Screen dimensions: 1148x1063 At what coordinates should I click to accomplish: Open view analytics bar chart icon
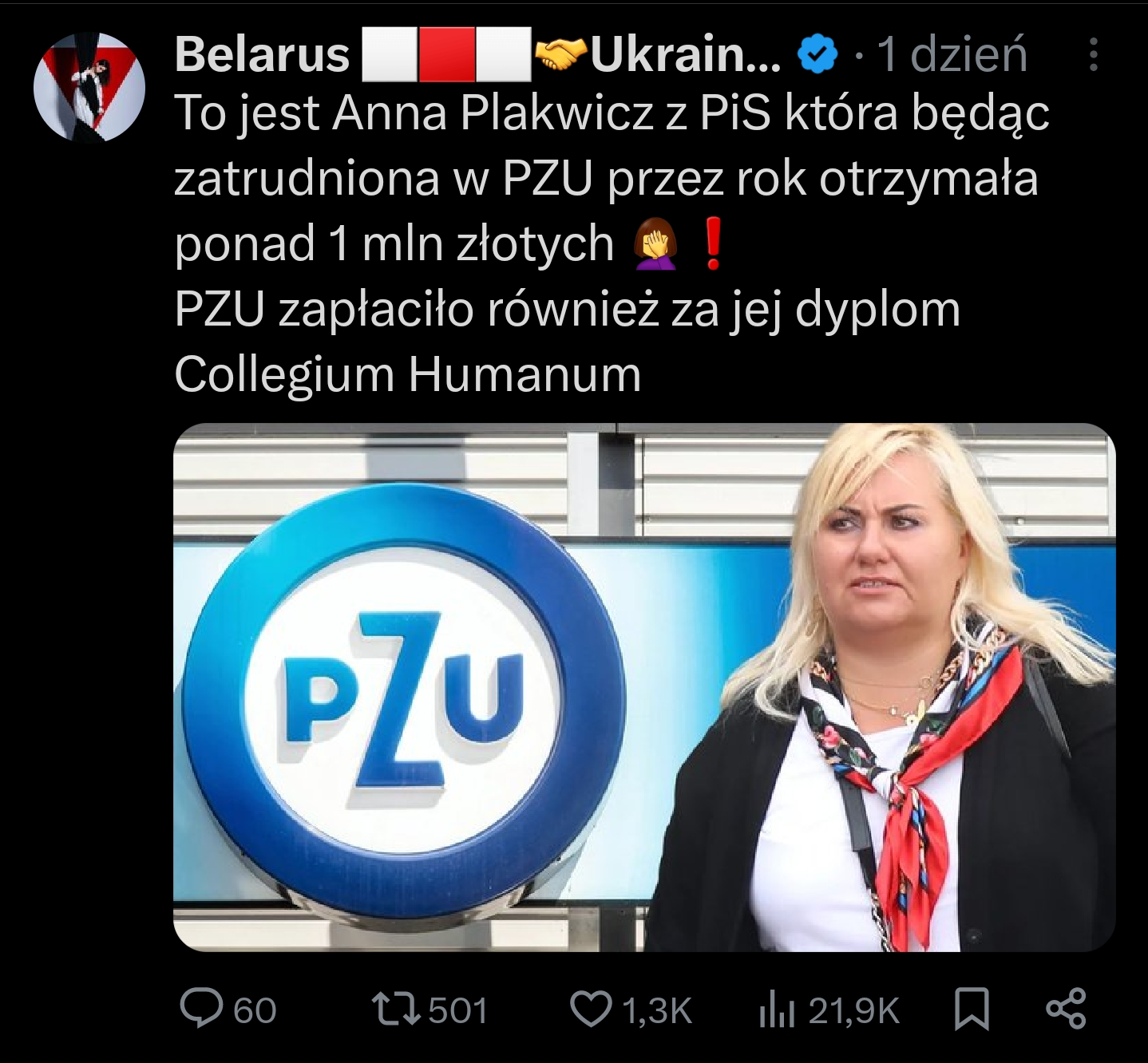click(777, 1010)
